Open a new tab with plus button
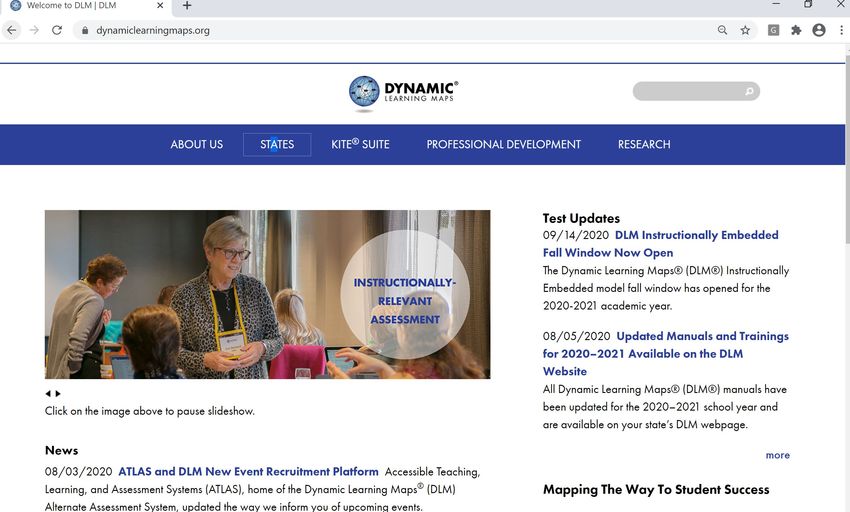 click(187, 5)
